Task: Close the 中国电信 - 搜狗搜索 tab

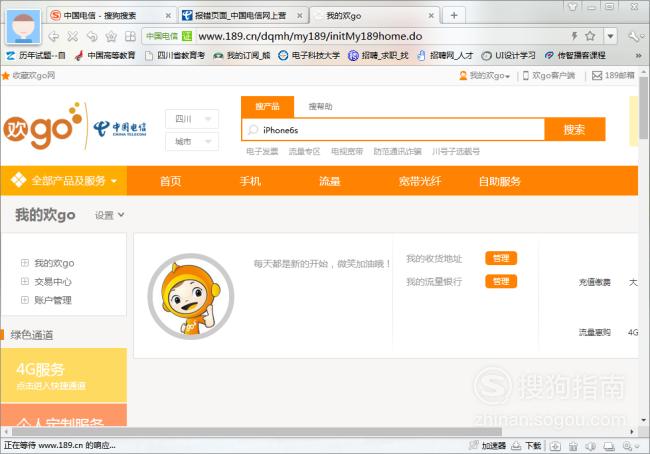Action: (x=168, y=16)
